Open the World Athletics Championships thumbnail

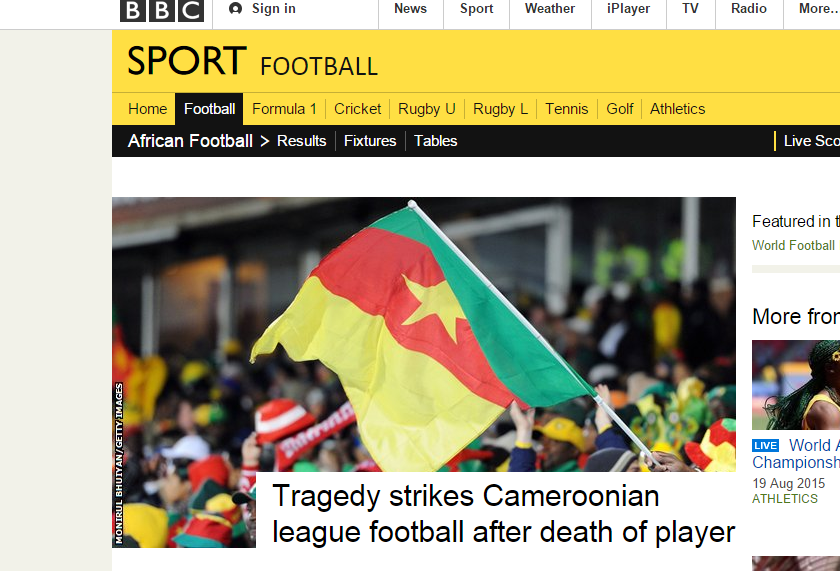796,385
